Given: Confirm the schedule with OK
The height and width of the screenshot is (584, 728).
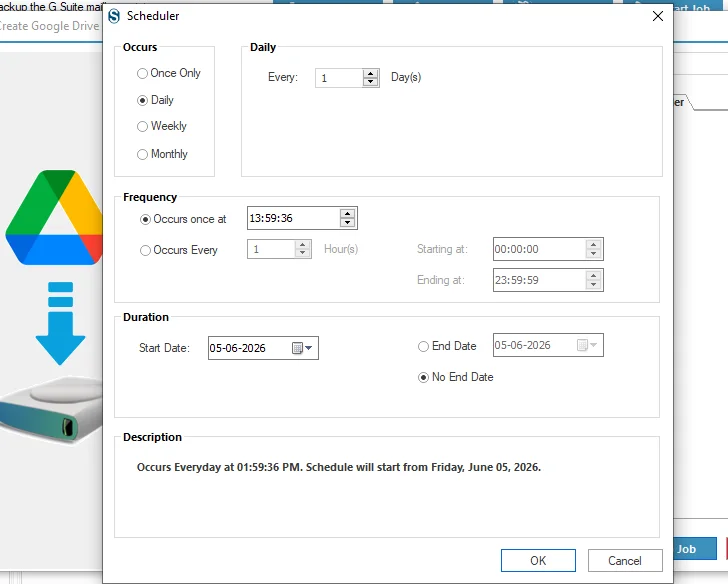Looking at the screenshot, I should (538, 561).
